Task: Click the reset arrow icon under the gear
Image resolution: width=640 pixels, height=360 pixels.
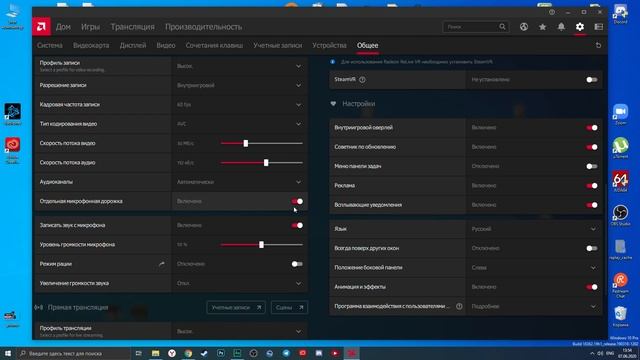Action: click(x=598, y=45)
